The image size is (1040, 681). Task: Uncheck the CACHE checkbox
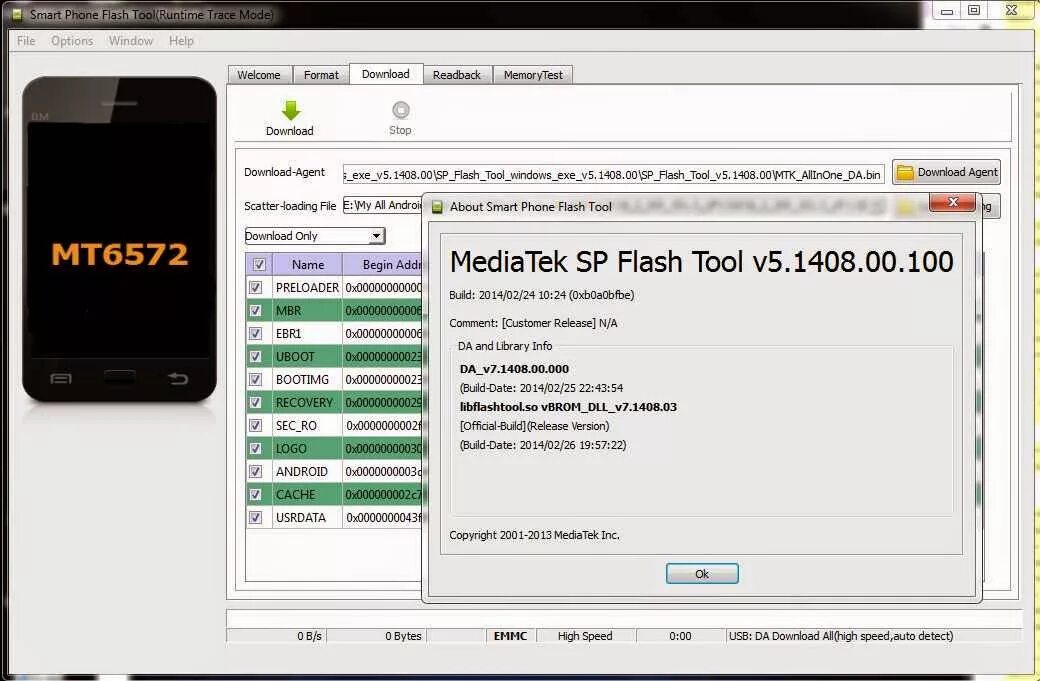pyautogui.click(x=255, y=495)
